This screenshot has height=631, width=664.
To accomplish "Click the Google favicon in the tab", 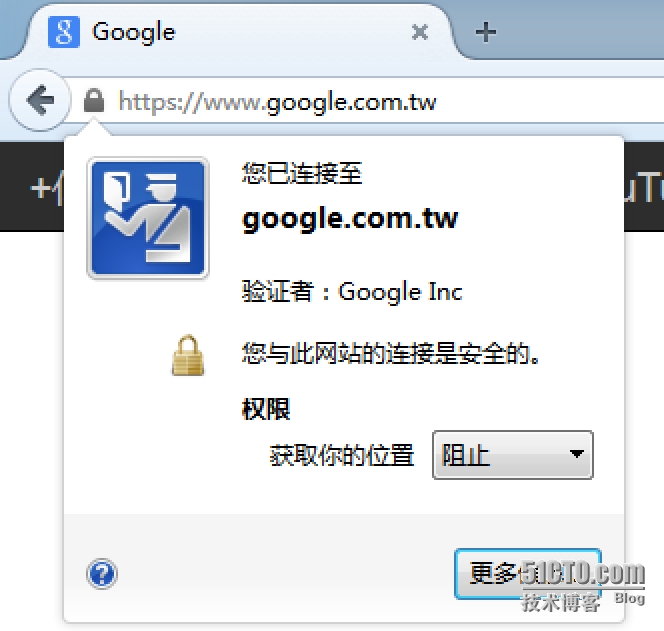I will pos(64,32).
